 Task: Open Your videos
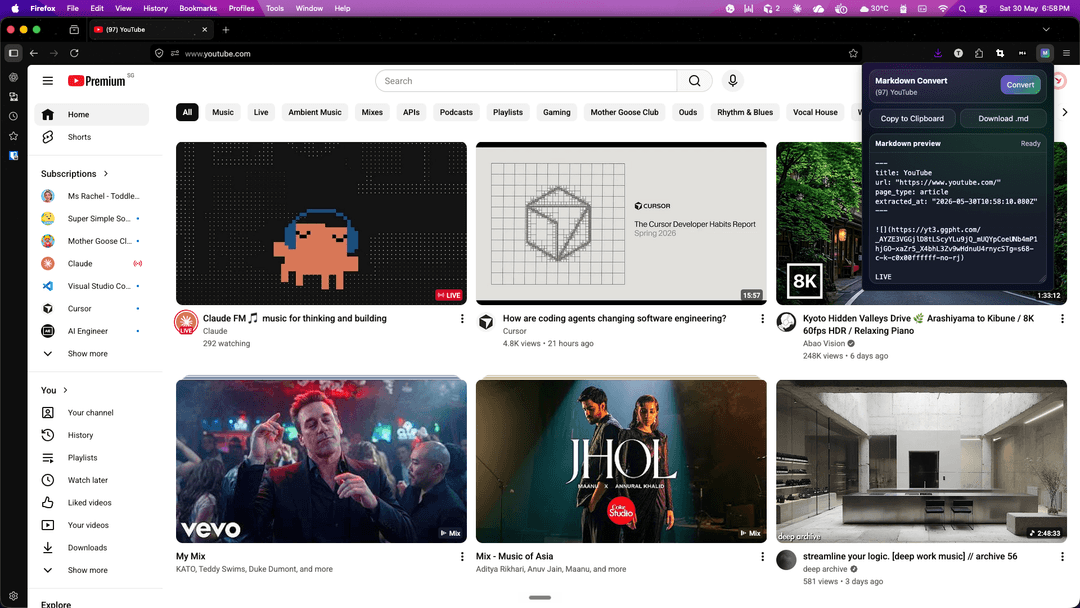click(x=92, y=525)
